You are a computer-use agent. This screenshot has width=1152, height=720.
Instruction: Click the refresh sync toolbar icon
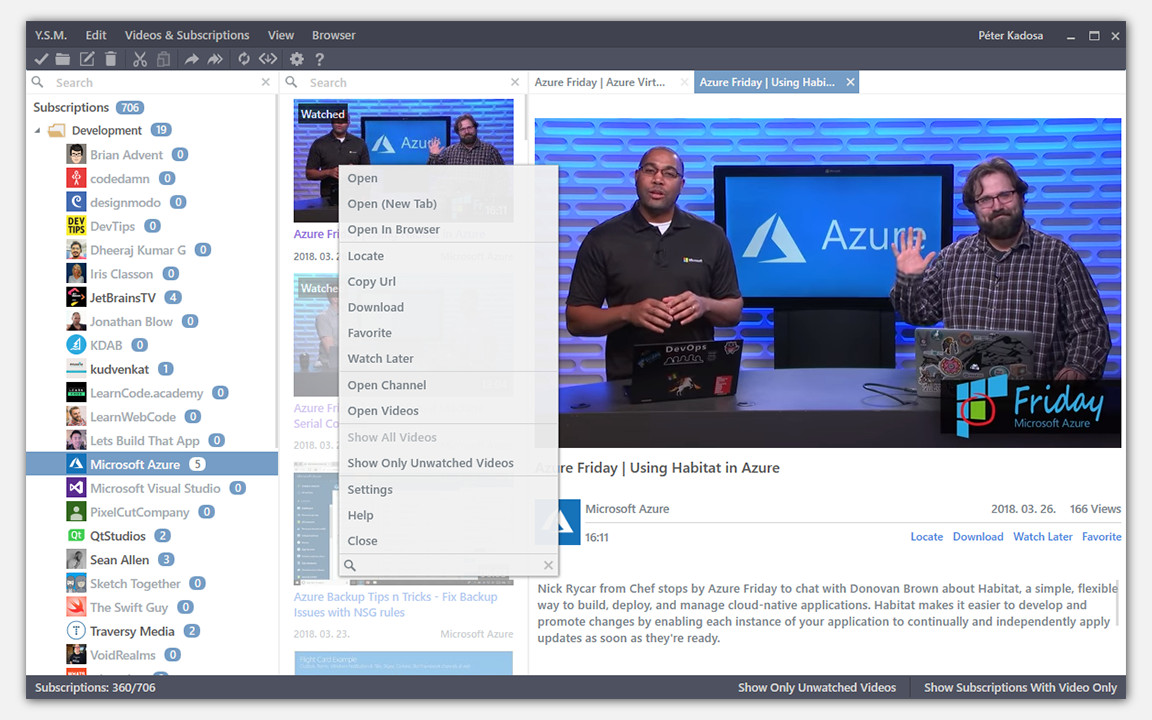[243, 59]
